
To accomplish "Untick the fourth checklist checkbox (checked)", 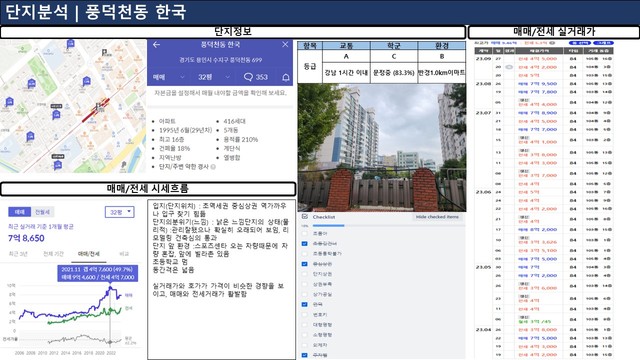I will click(304, 264).
